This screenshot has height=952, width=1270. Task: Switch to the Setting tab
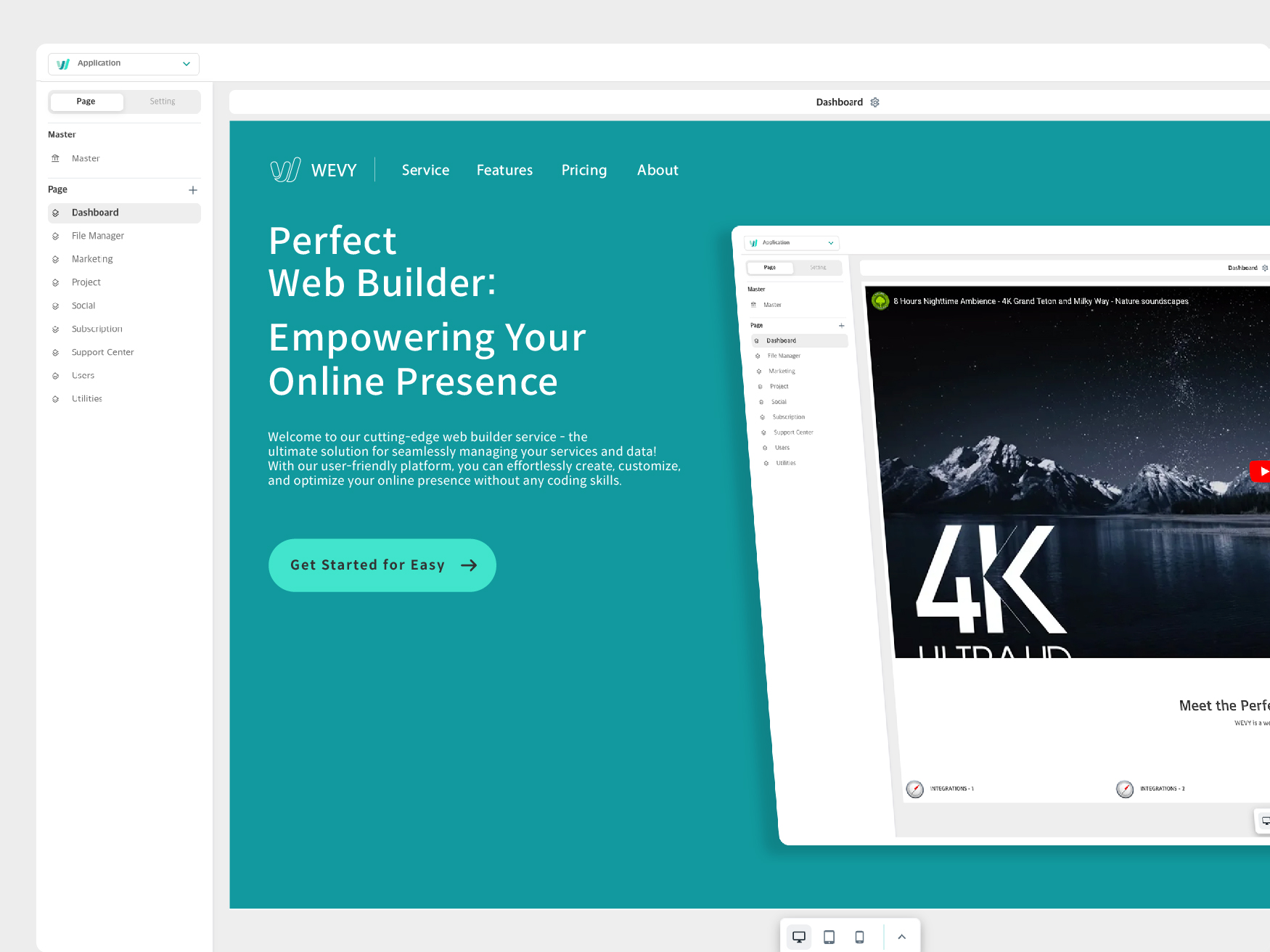coord(162,102)
